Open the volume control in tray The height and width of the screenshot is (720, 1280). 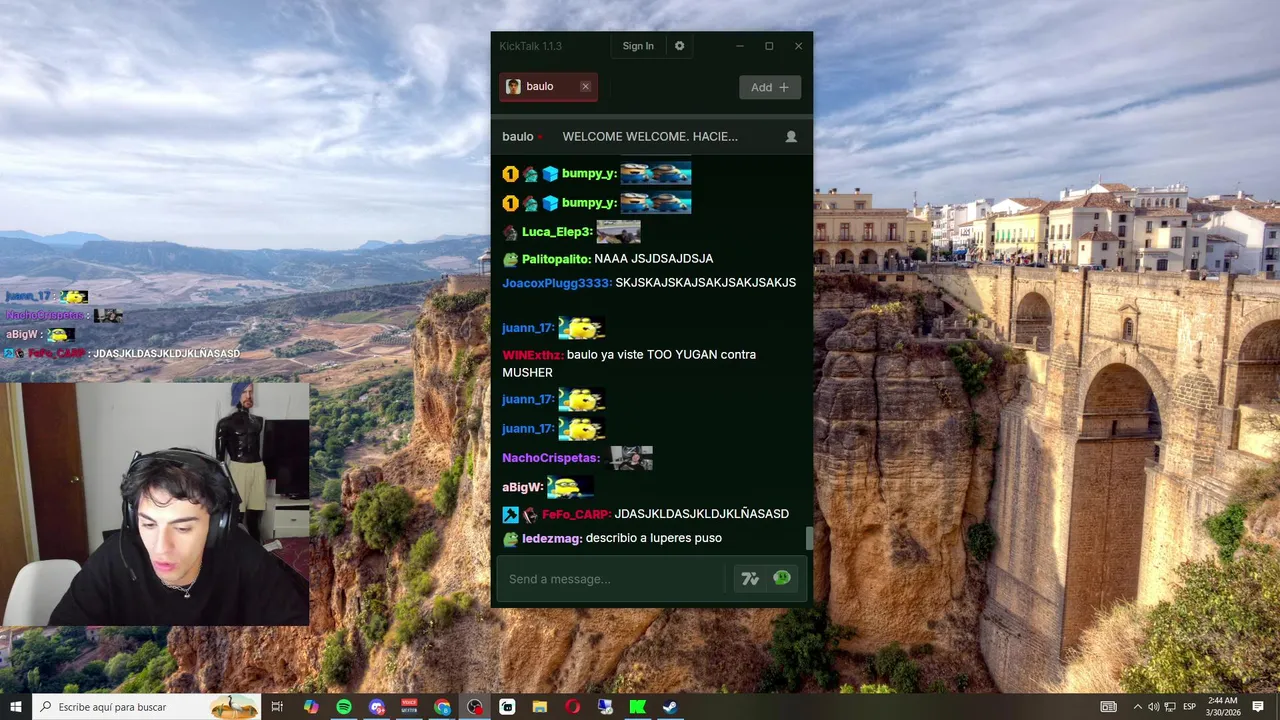(x=1153, y=707)
